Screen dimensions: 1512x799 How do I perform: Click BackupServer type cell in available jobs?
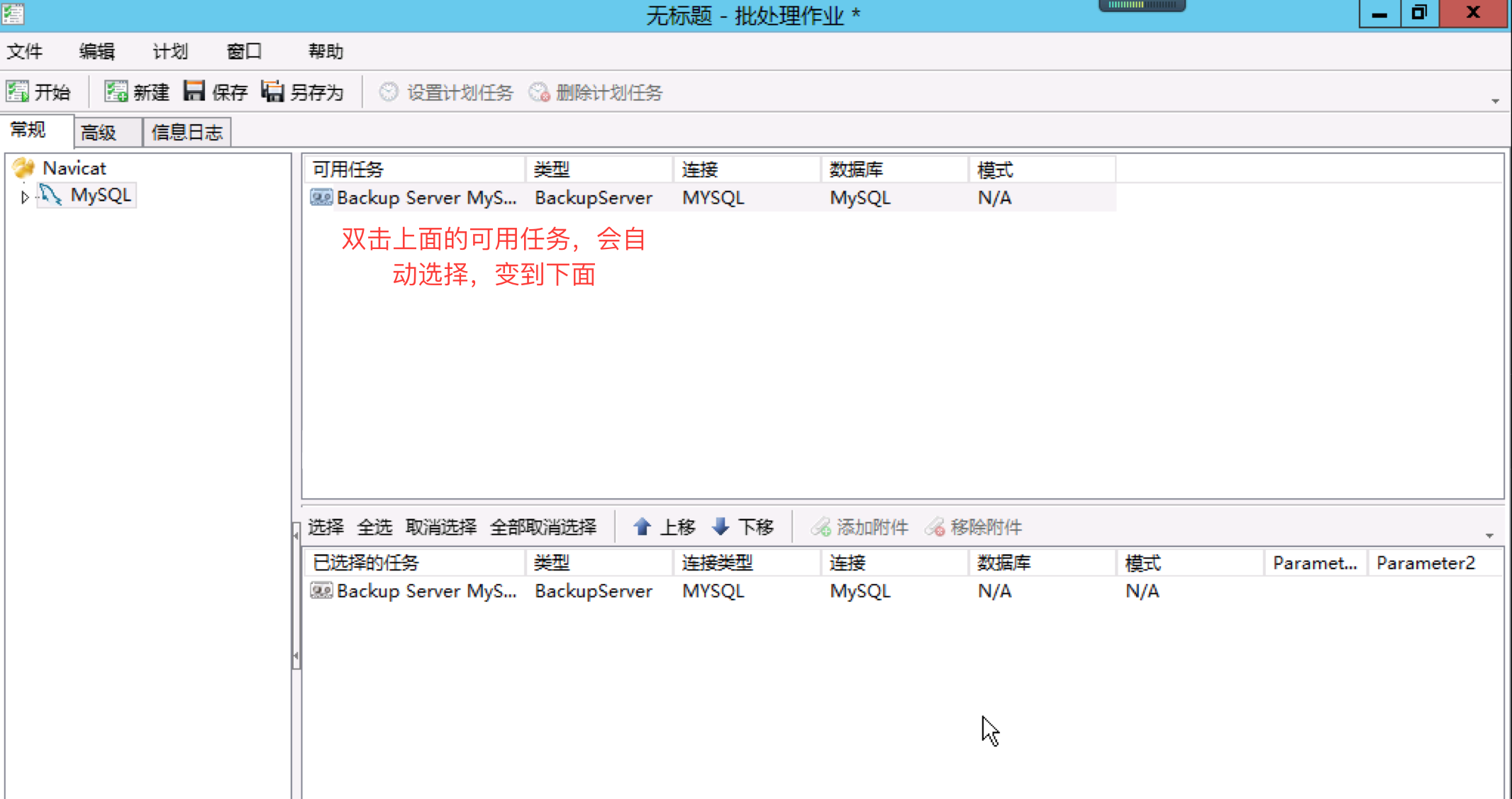(594, 198)
